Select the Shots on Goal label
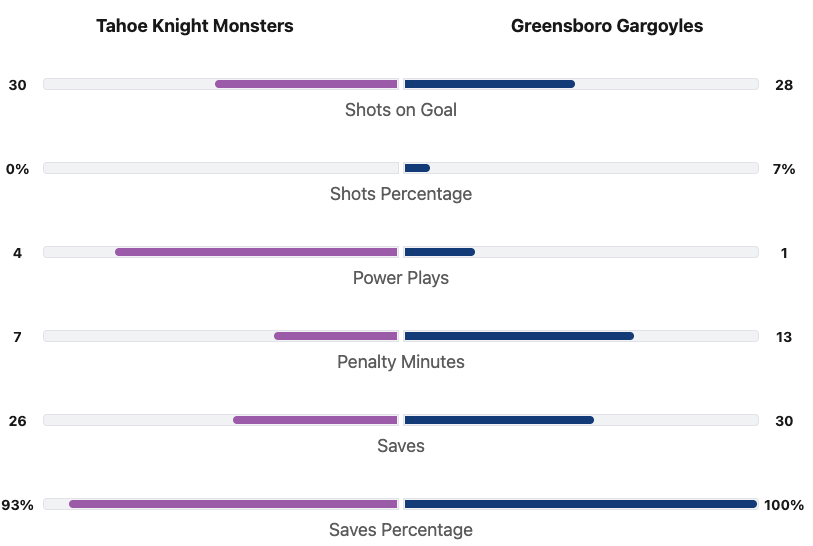Viewport: 813px width, 546px height. (x=401, y=110)
